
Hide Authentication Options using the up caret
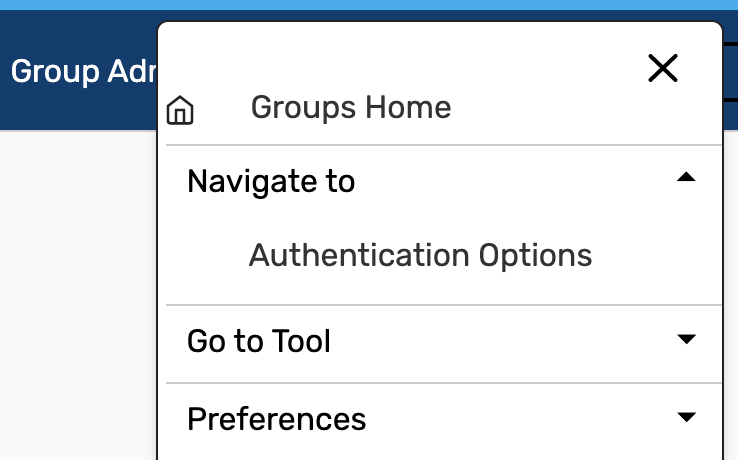tap(685, 178)
